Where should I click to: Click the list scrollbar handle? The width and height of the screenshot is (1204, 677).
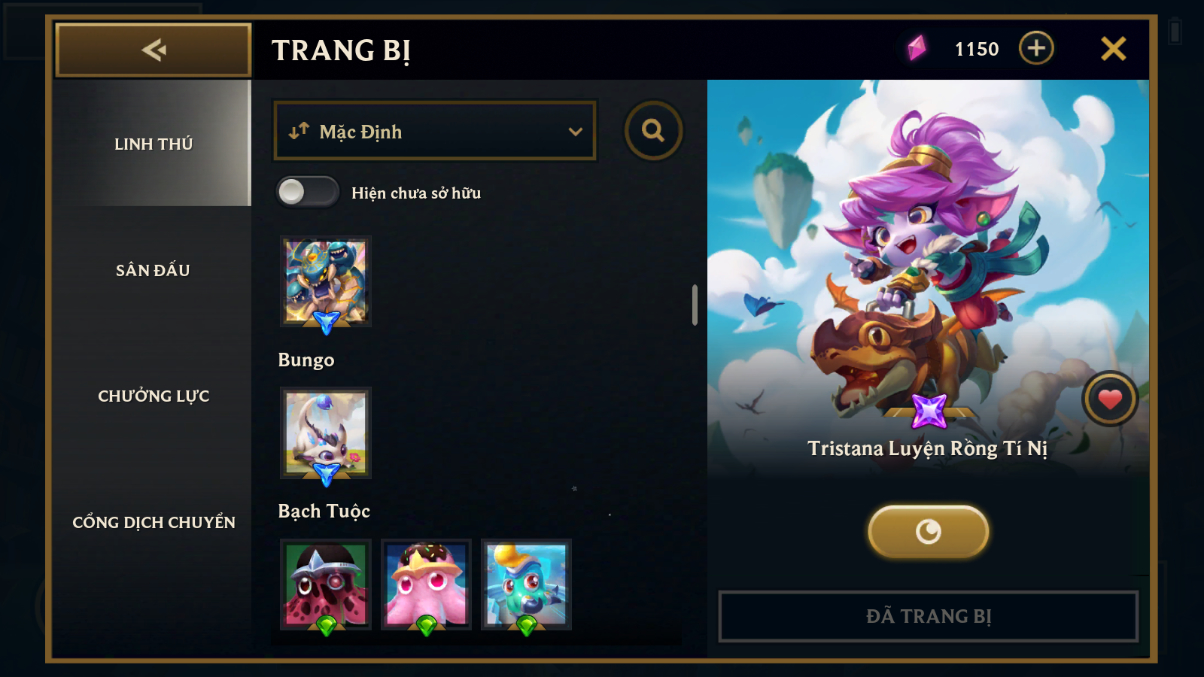[x=695, y=305]
